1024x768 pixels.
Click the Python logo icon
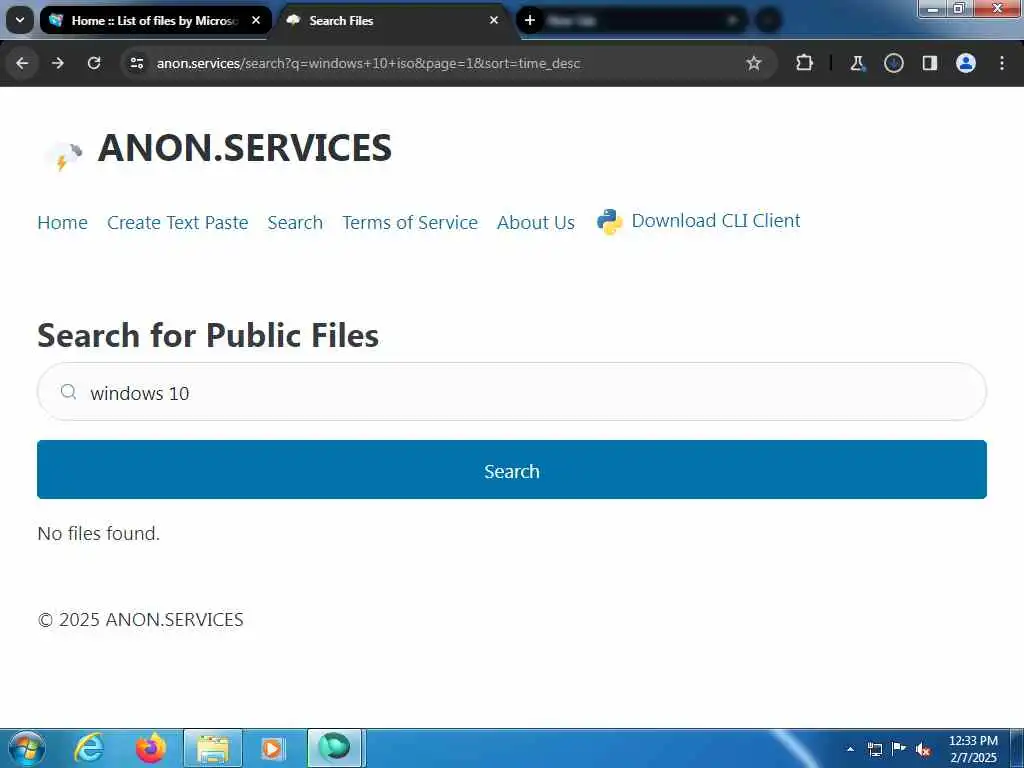609,222
